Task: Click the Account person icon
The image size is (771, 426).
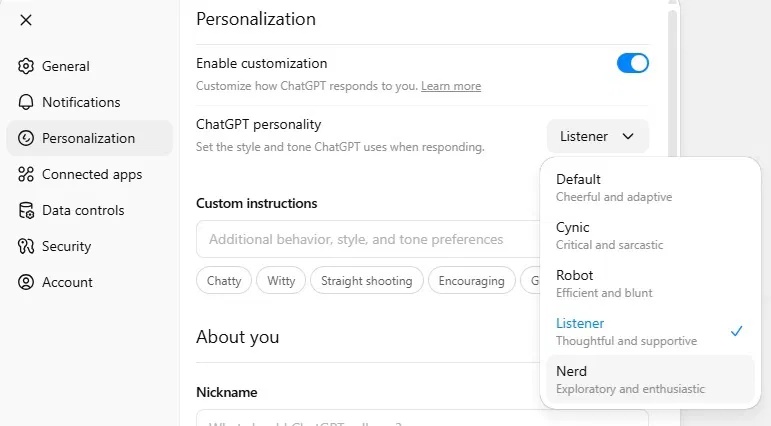Action: click(26, 282)
